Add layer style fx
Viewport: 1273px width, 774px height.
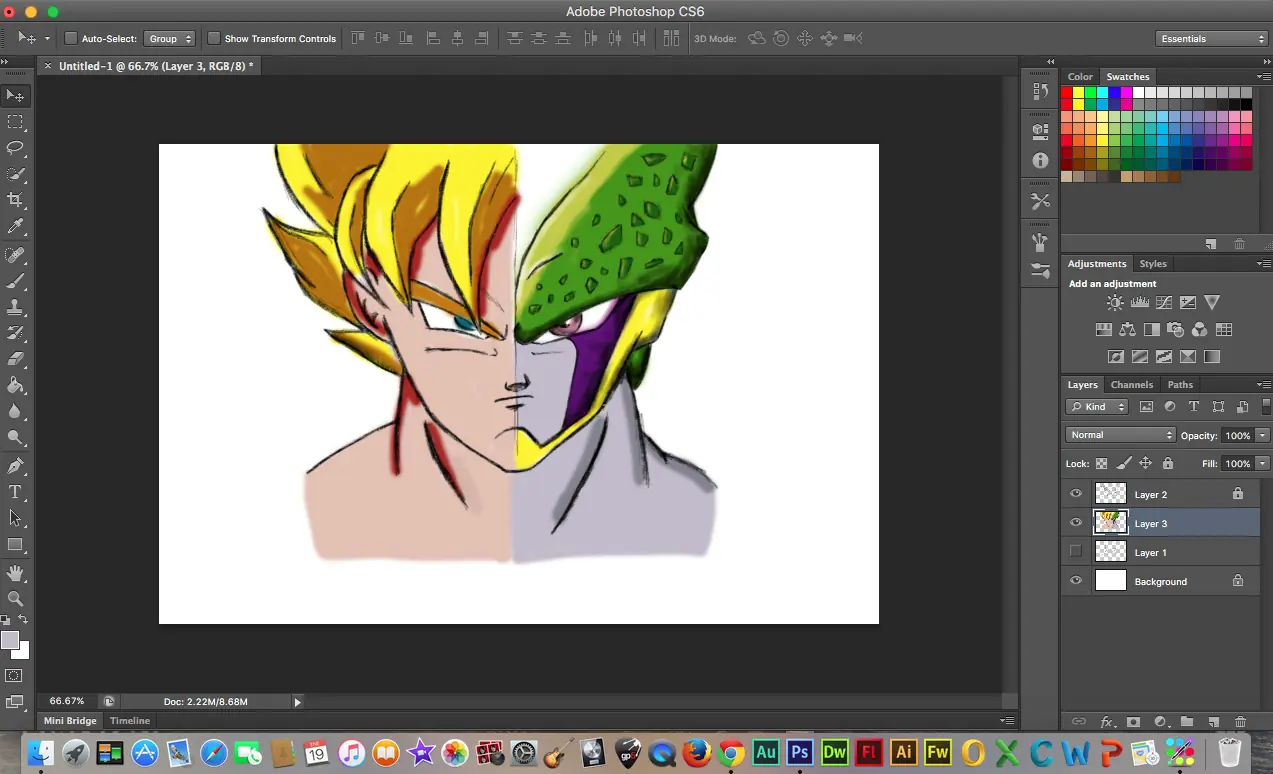tap(1107, 722)
